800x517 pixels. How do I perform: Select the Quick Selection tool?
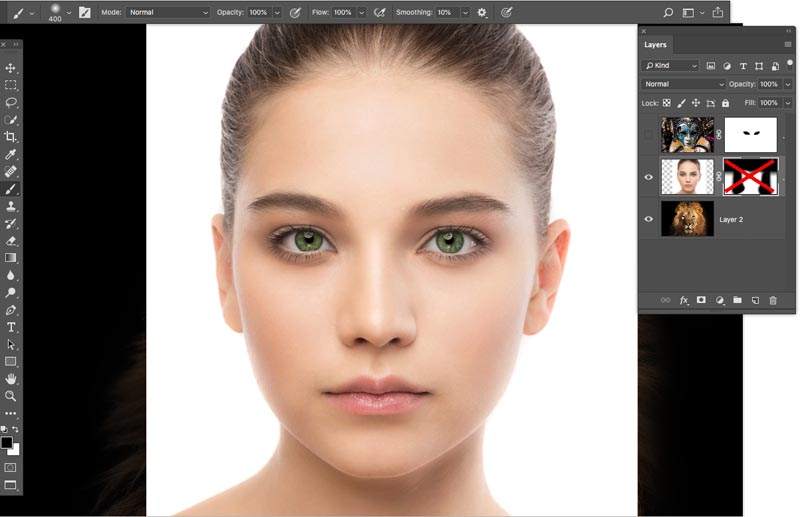pyautogui.click(x=10, y=120)
